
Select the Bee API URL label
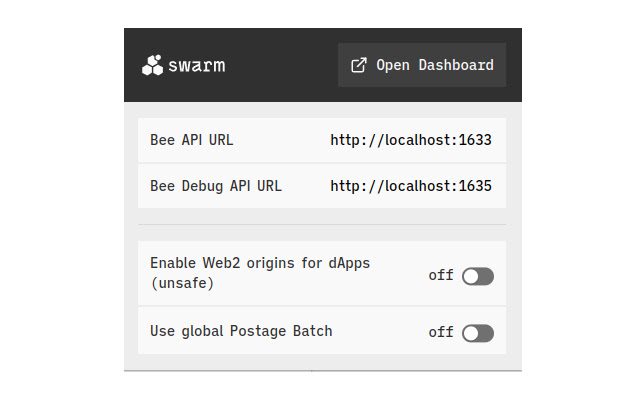coord(191,140)
